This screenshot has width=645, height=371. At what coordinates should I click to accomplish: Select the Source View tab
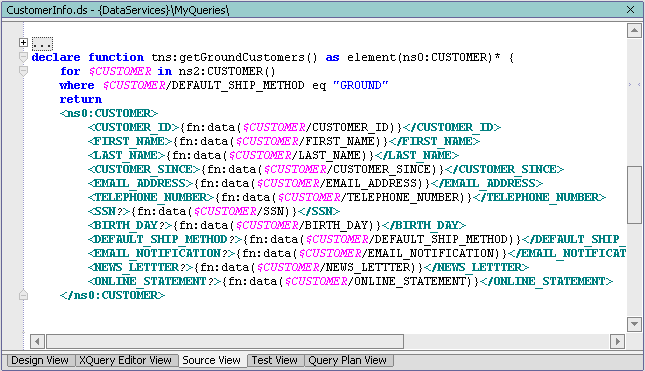211,360
